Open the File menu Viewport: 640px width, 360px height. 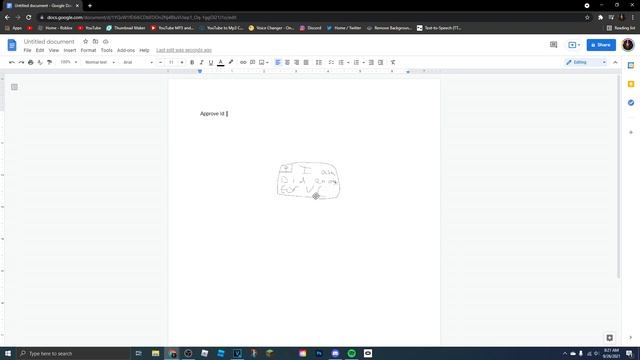point(27,50)
